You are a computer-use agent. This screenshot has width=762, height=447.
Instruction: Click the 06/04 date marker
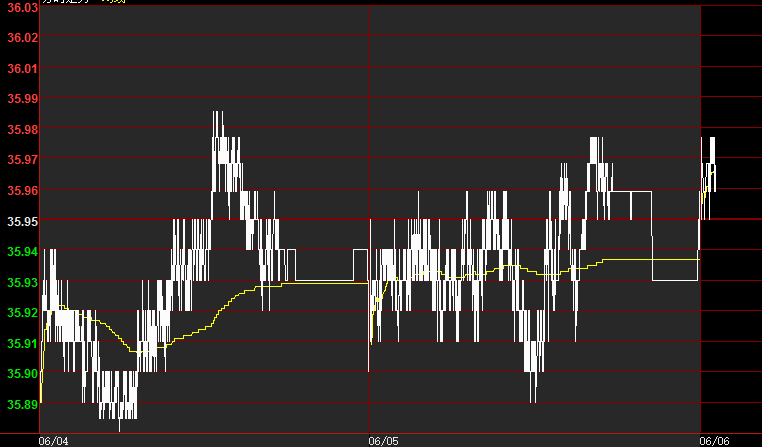click(53, 440)
